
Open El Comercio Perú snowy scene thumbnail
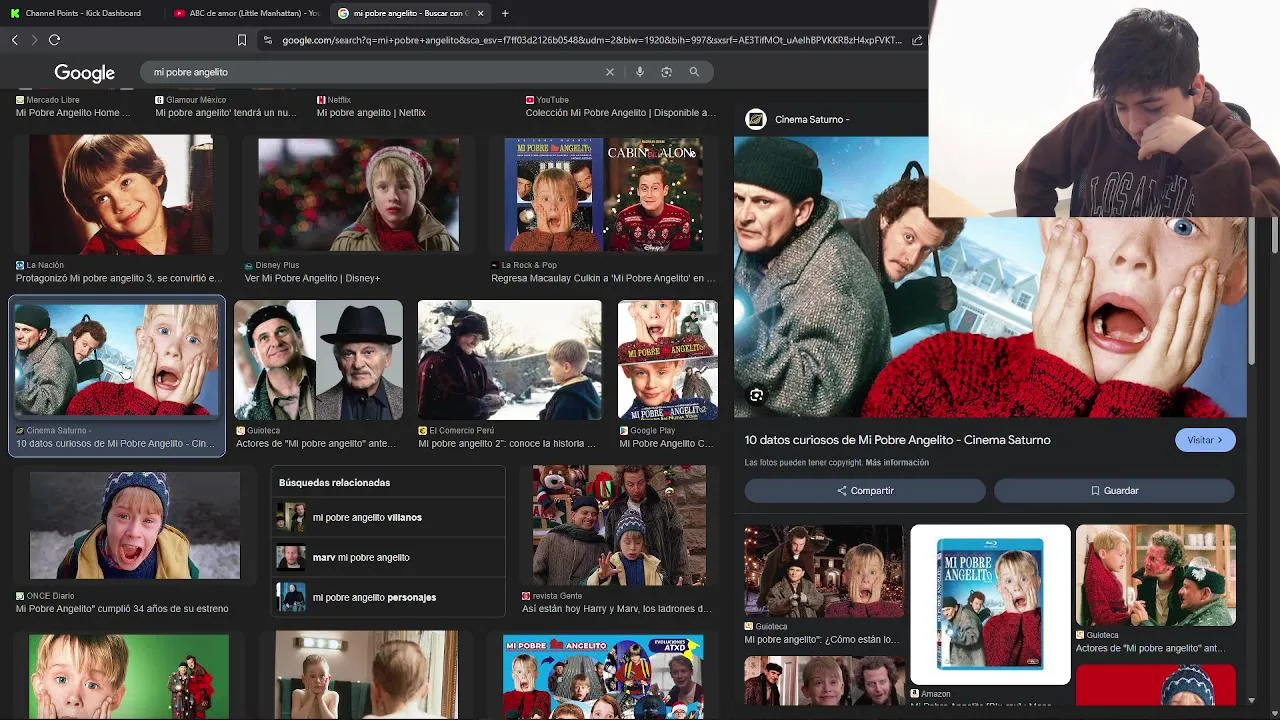pos(510,360)
